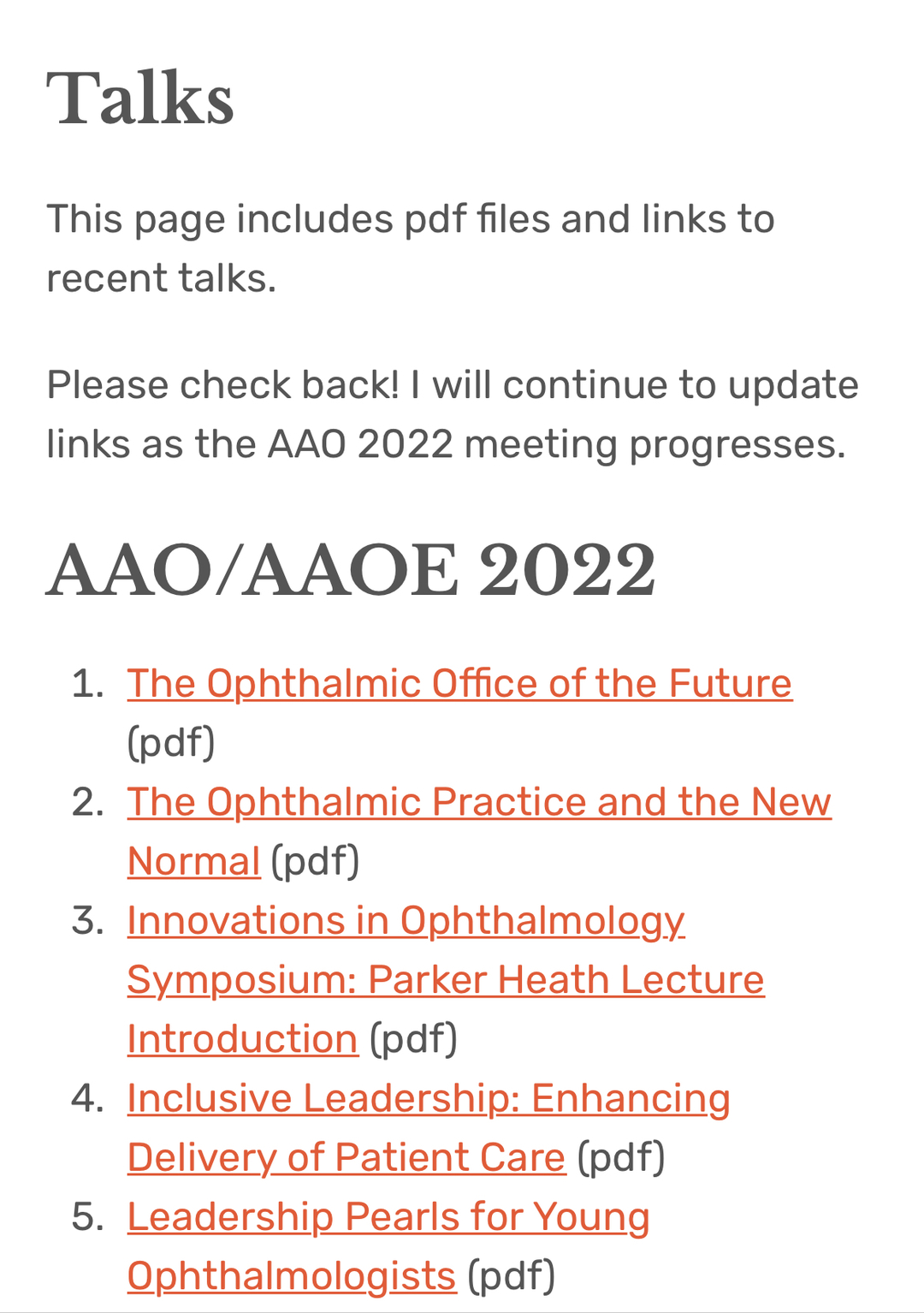Click the words 'AAO 2022 meeting progresses'
This screenshot has width=924, height=1313.
(x=556, y=445)
